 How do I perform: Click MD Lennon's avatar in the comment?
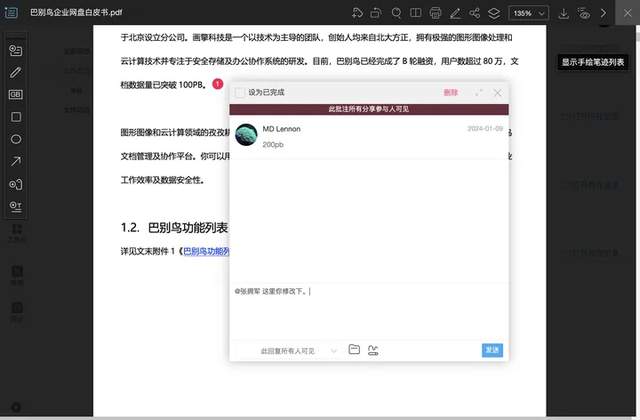[246, 134]
